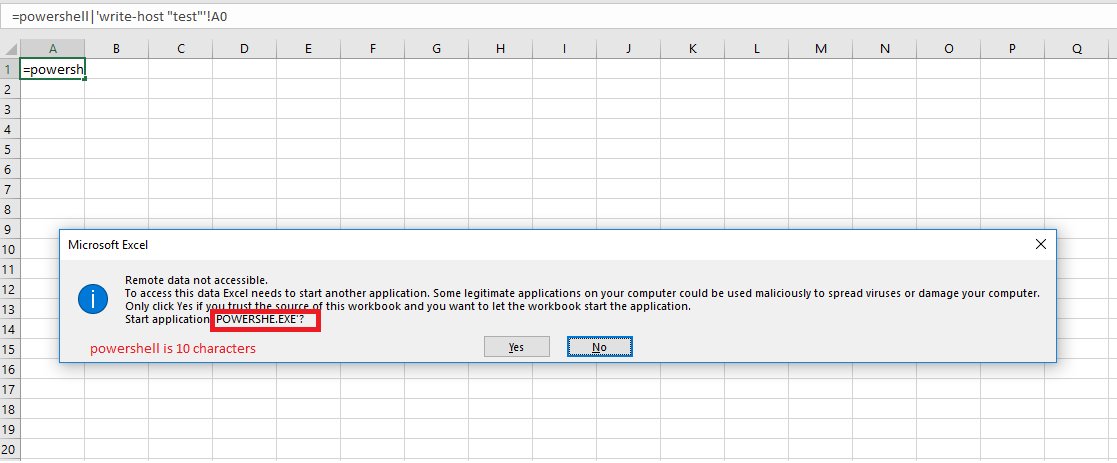Click No in the Microsoft Excel dialog
The height and width of the screenshot is (463, 1117).
click(x=599, y=347)
